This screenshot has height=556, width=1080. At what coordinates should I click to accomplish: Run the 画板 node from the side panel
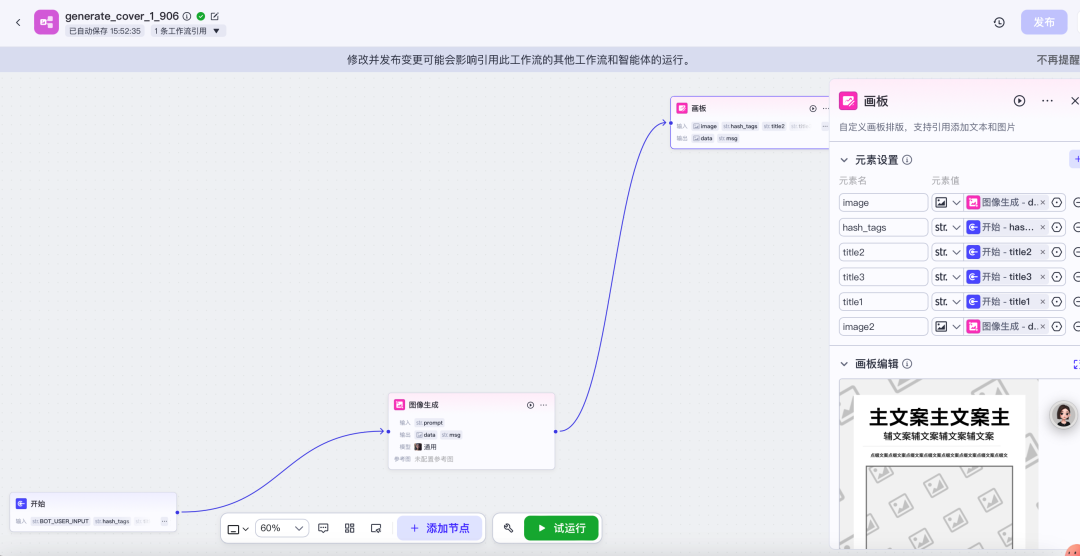[1019, 101]
